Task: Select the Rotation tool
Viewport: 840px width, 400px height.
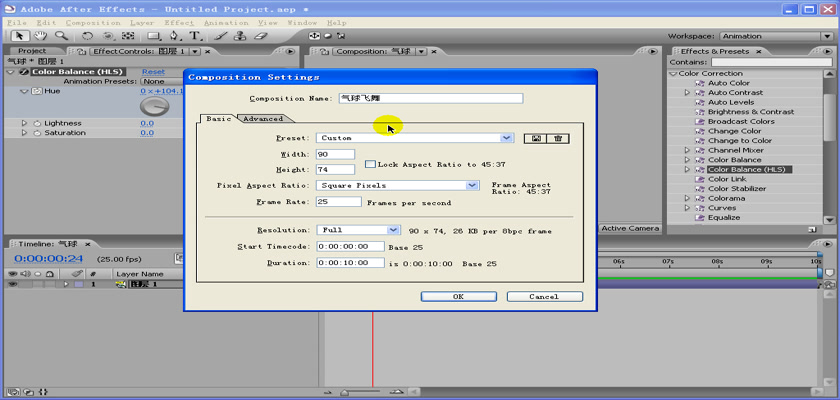Action: [x=88, y=35]
